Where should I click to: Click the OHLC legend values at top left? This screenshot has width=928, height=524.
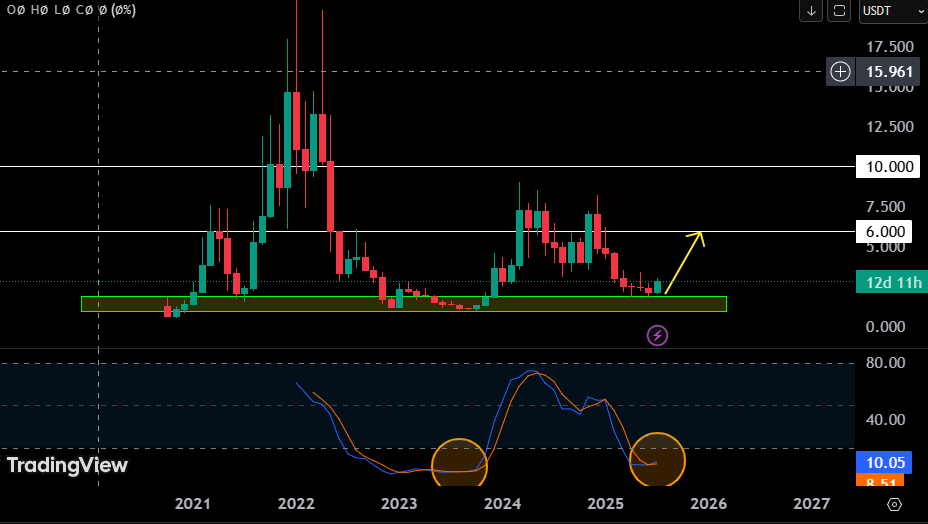71,10
